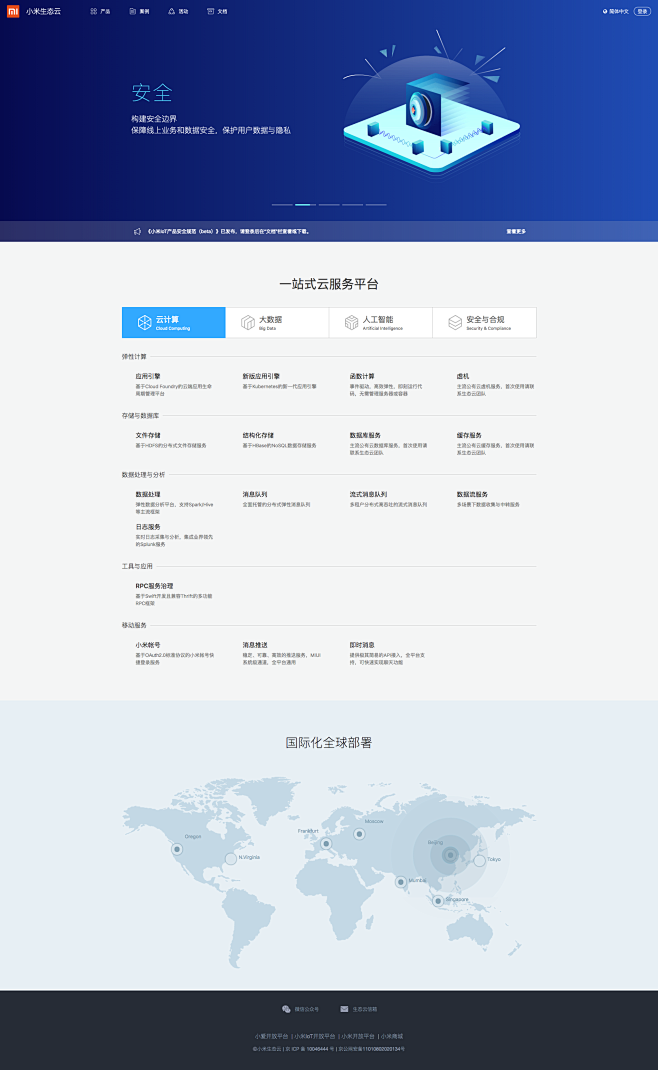
Task: Click the 数据处理与分析 section heading
Action: [x=143, y=474]
